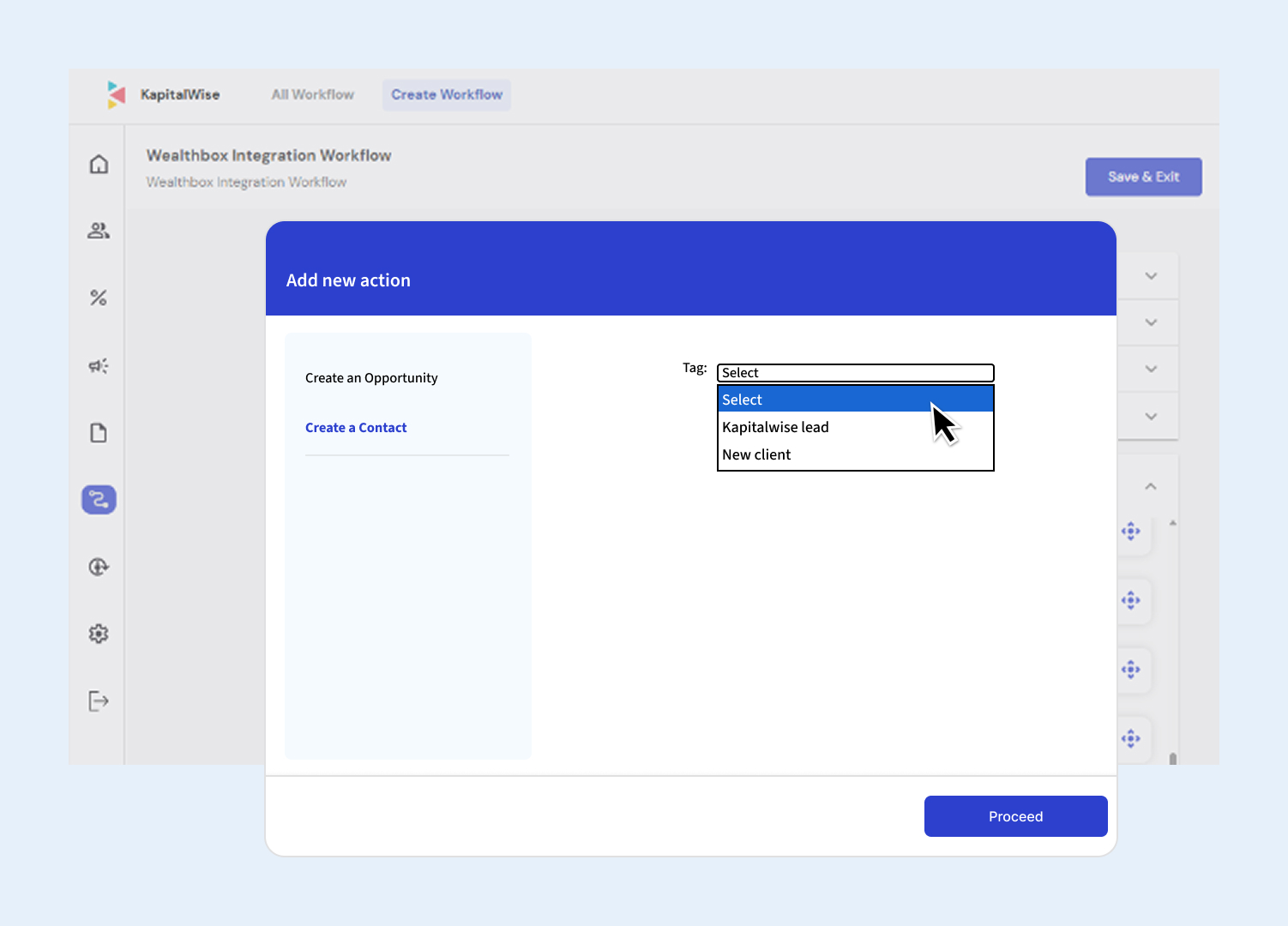Screen dimensions: 1288x926
Task: Click the globe refresh icon in sidebar
Action: (x=99, y=567)
